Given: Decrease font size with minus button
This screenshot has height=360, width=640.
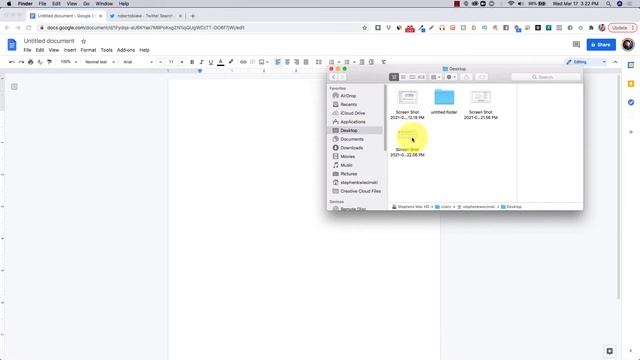Looking at the screenshot, I should 160,62.
